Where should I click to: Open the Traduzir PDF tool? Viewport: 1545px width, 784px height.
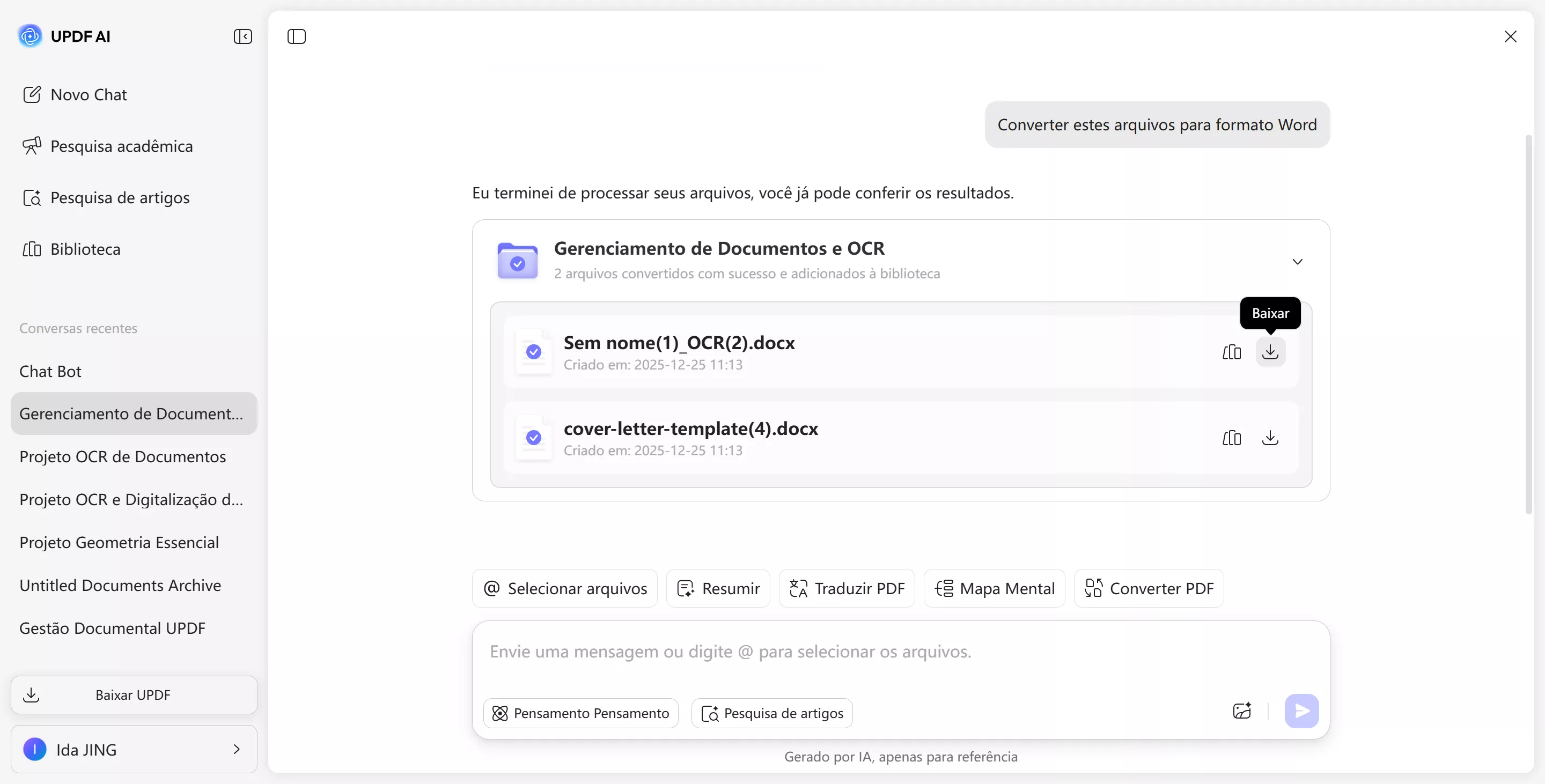pos(847,588)
